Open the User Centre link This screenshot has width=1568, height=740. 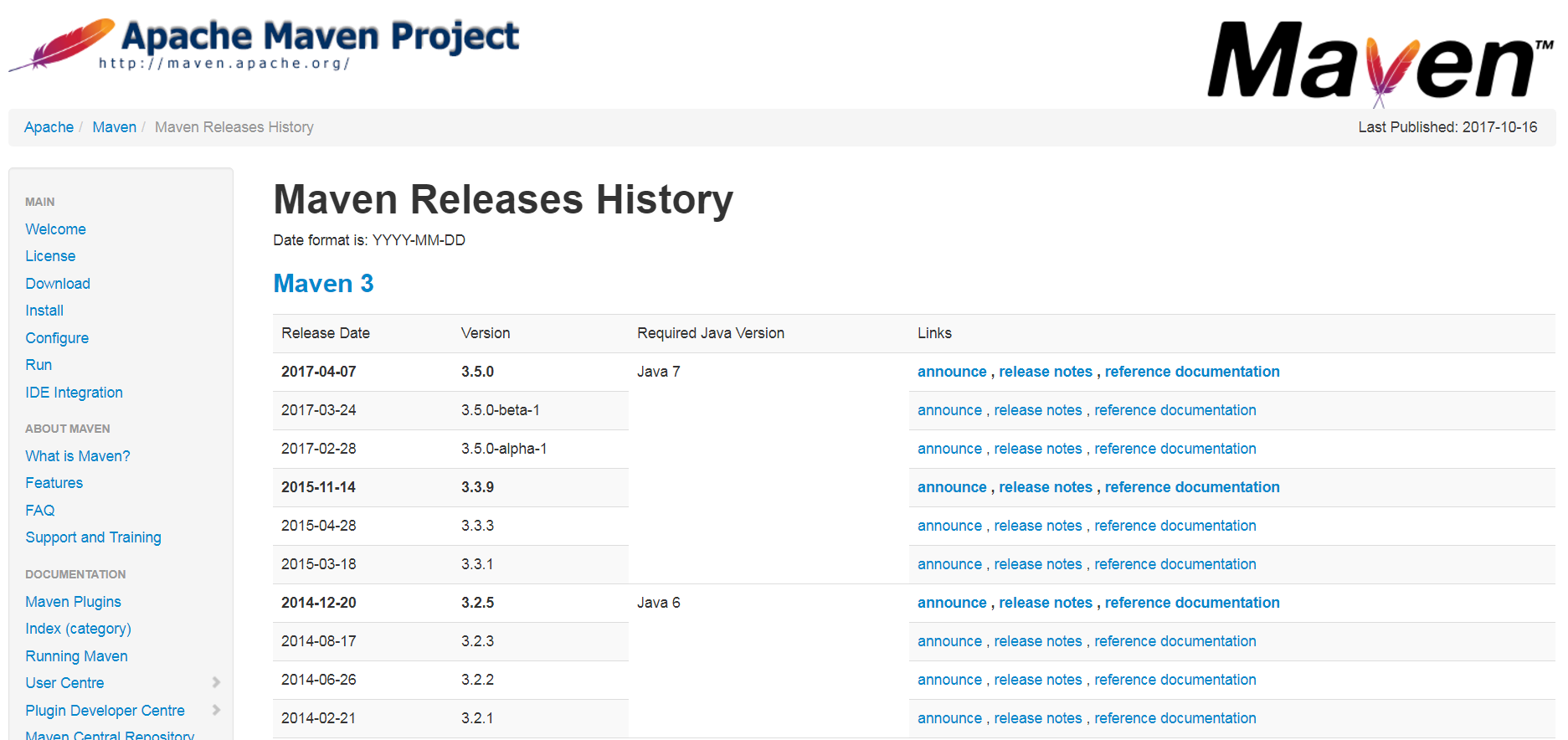64,683
